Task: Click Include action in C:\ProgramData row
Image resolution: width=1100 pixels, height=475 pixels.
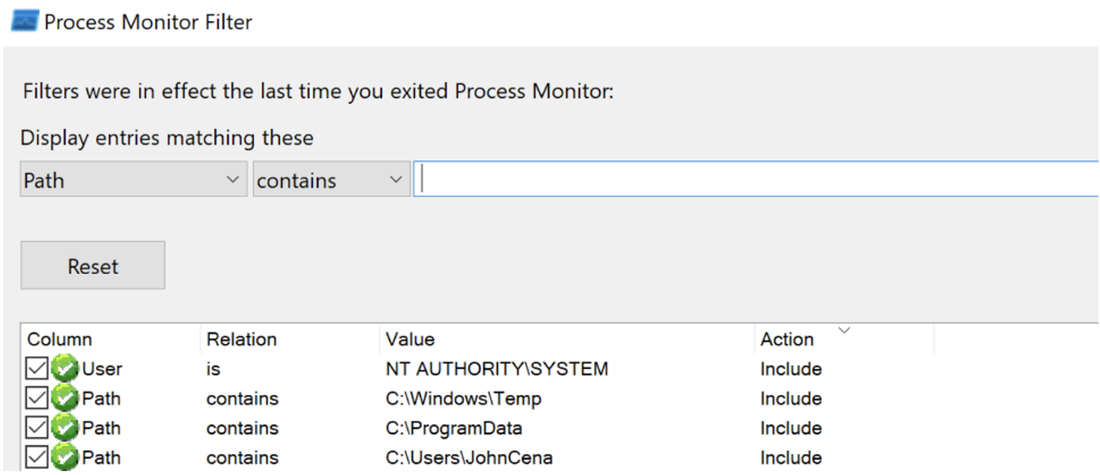Action: tap(791, 429)
